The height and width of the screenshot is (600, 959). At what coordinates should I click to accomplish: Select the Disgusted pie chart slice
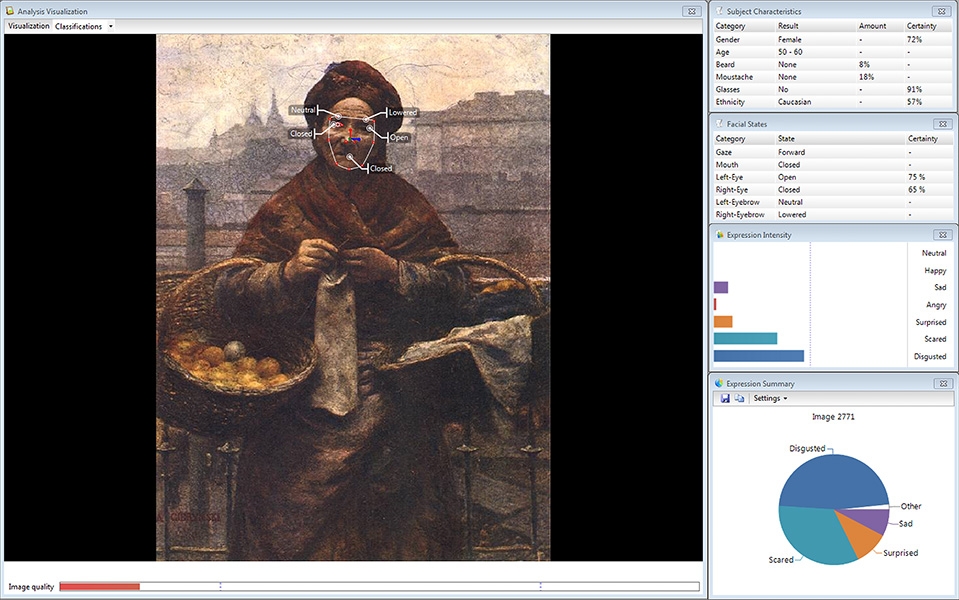point(832,480)
